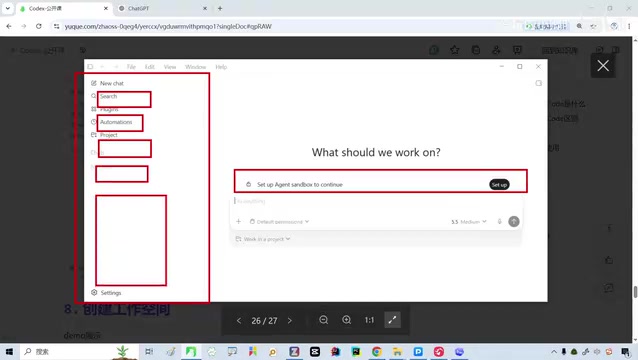Click the Set up button
Viewport: 638px width, 360px height.
pyautogui.click(x=499, y=185)
